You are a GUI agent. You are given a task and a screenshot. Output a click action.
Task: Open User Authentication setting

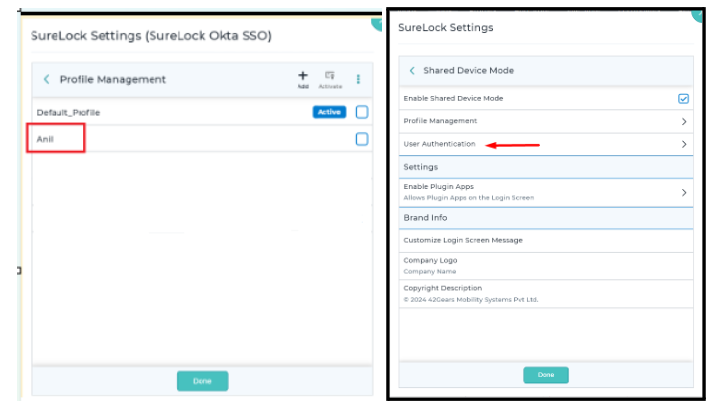(546, 144)
